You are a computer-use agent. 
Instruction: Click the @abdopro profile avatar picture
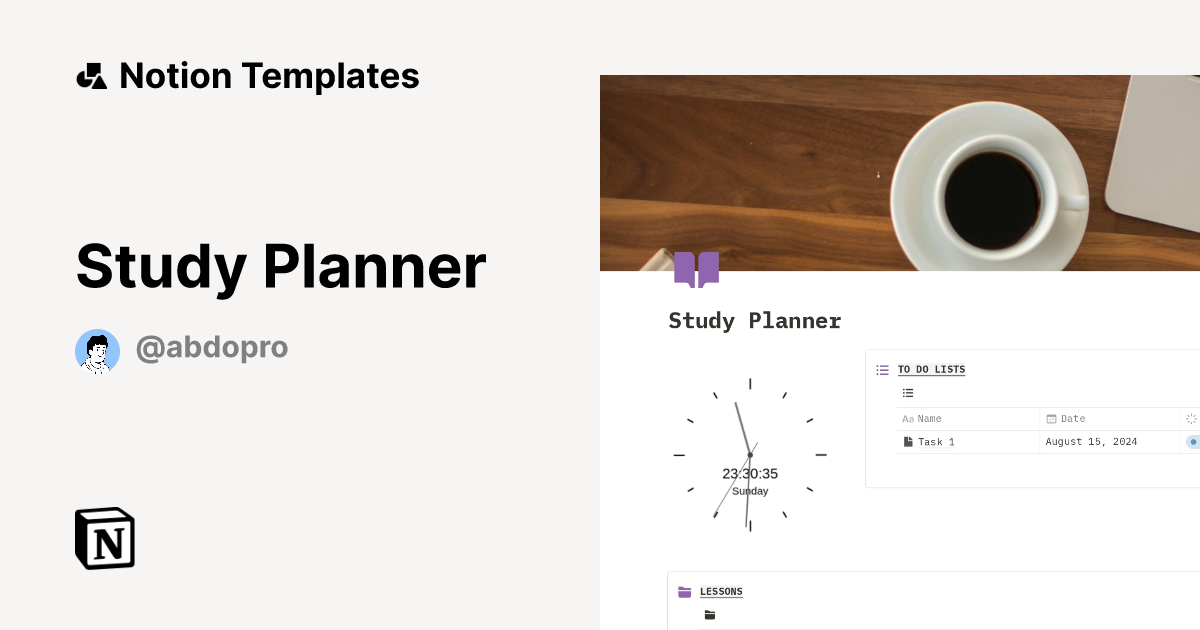(97, 351)
